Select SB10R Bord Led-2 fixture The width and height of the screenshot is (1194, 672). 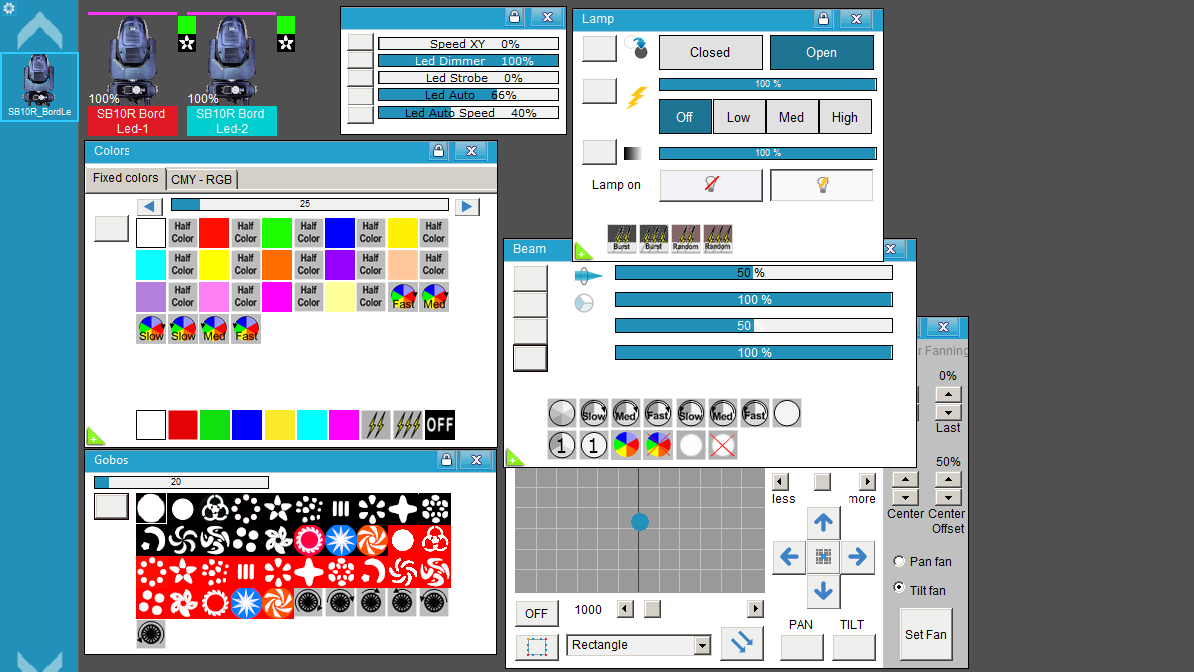(231, 75)
